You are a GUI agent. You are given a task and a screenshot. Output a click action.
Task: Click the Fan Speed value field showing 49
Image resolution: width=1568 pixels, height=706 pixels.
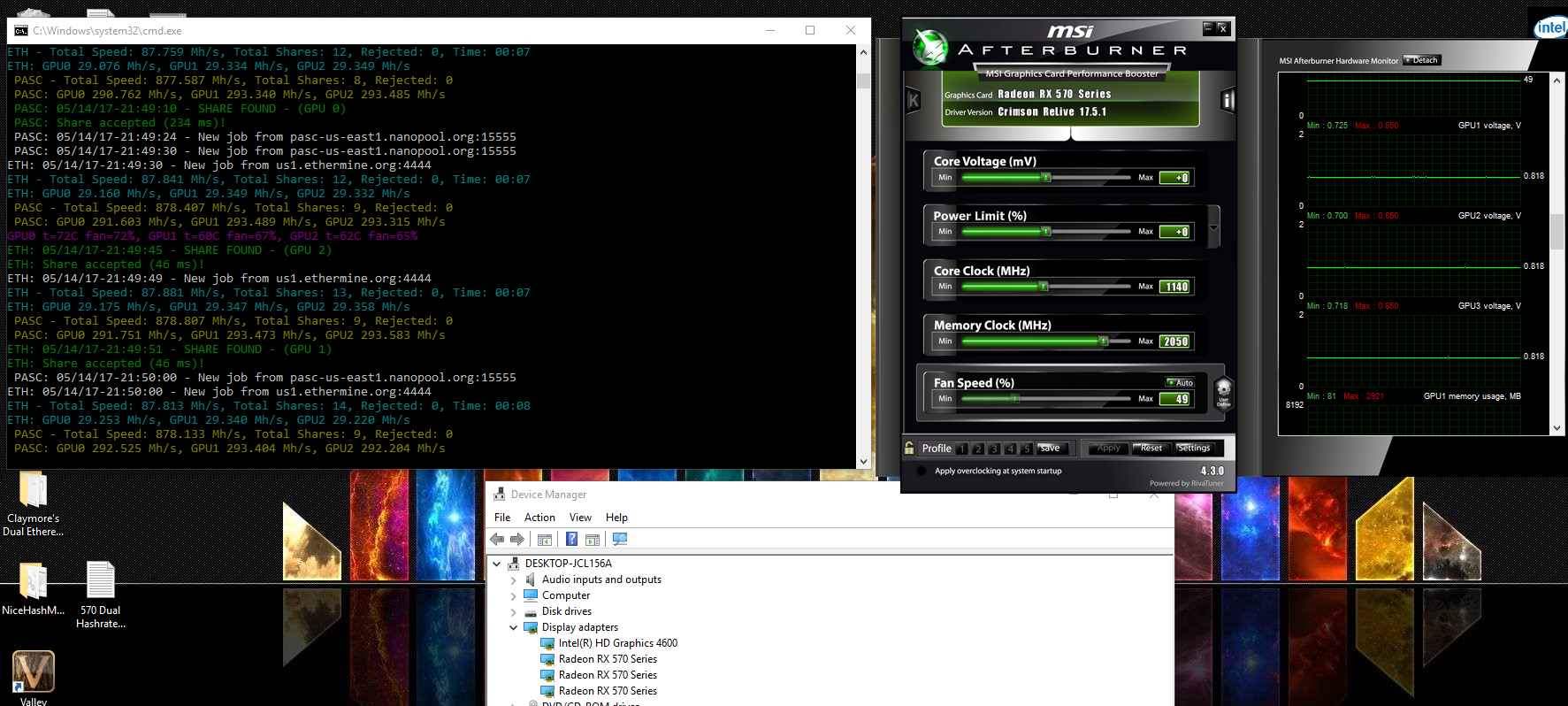pos(1175,399)
